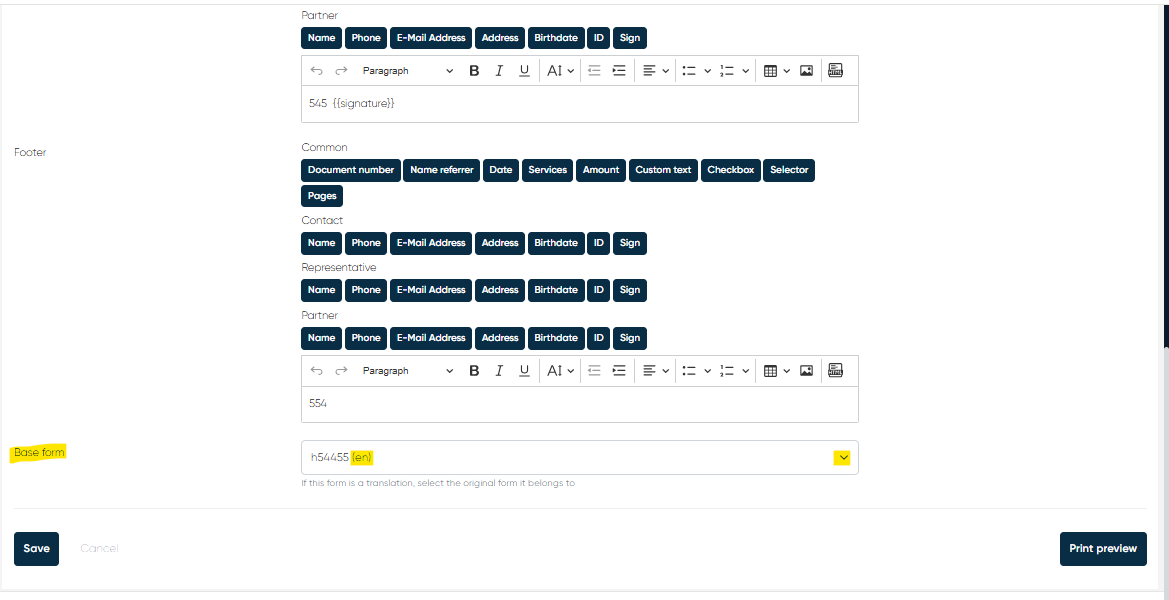Toggle bold in the editor containing {{signature}}
The height and width of the screenshot is (600, 1169).
(x=474, y=71)
